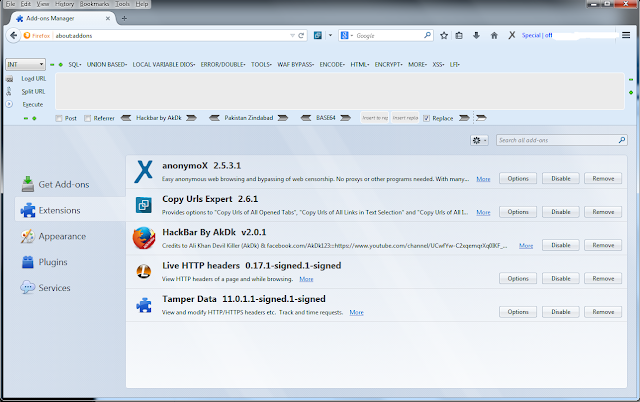Open the URL bar history dropdown arrow

point(292,36)
